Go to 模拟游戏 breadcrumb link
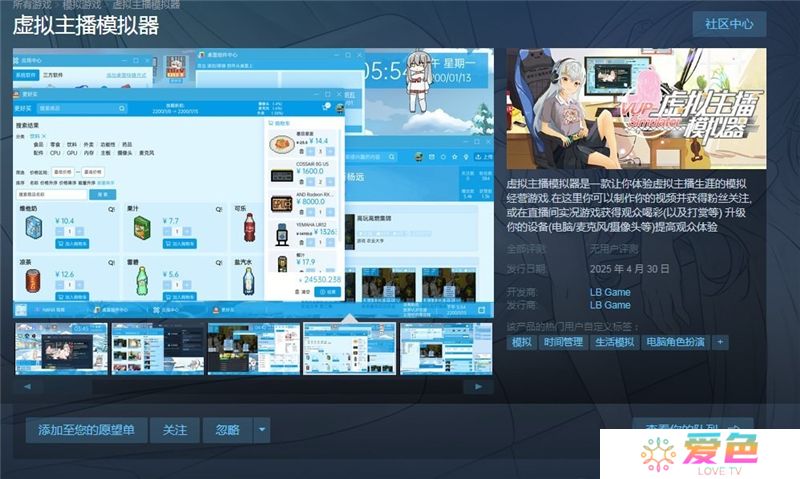Viewport: 800px width, 479px height. (x=83, y=5)
